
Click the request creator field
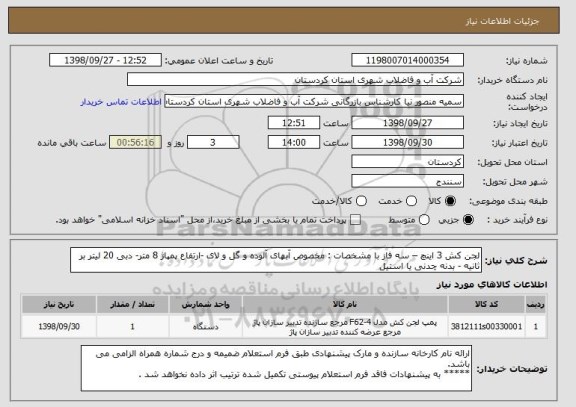[314, 101]
